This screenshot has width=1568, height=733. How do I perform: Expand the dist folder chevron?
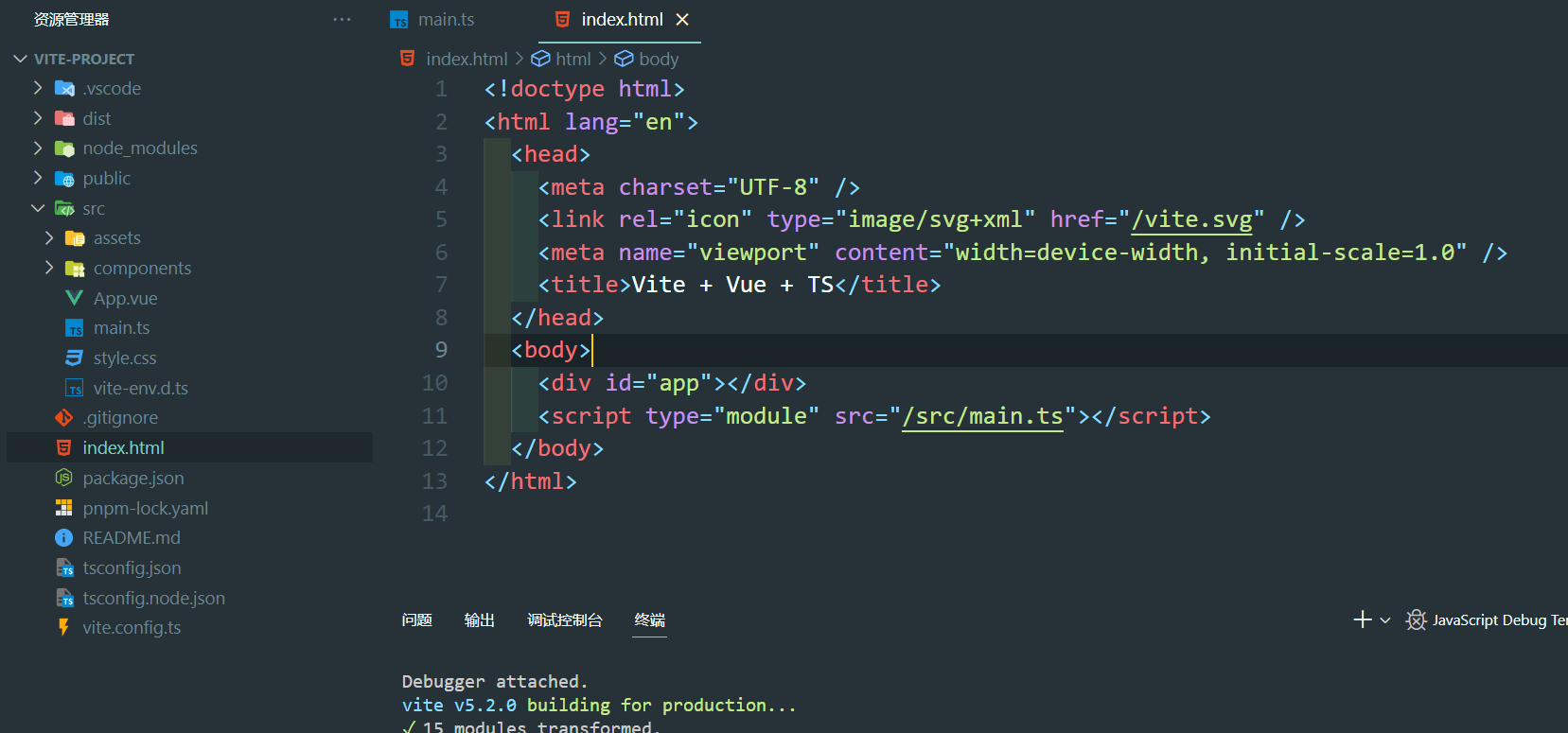pos(38,118)
